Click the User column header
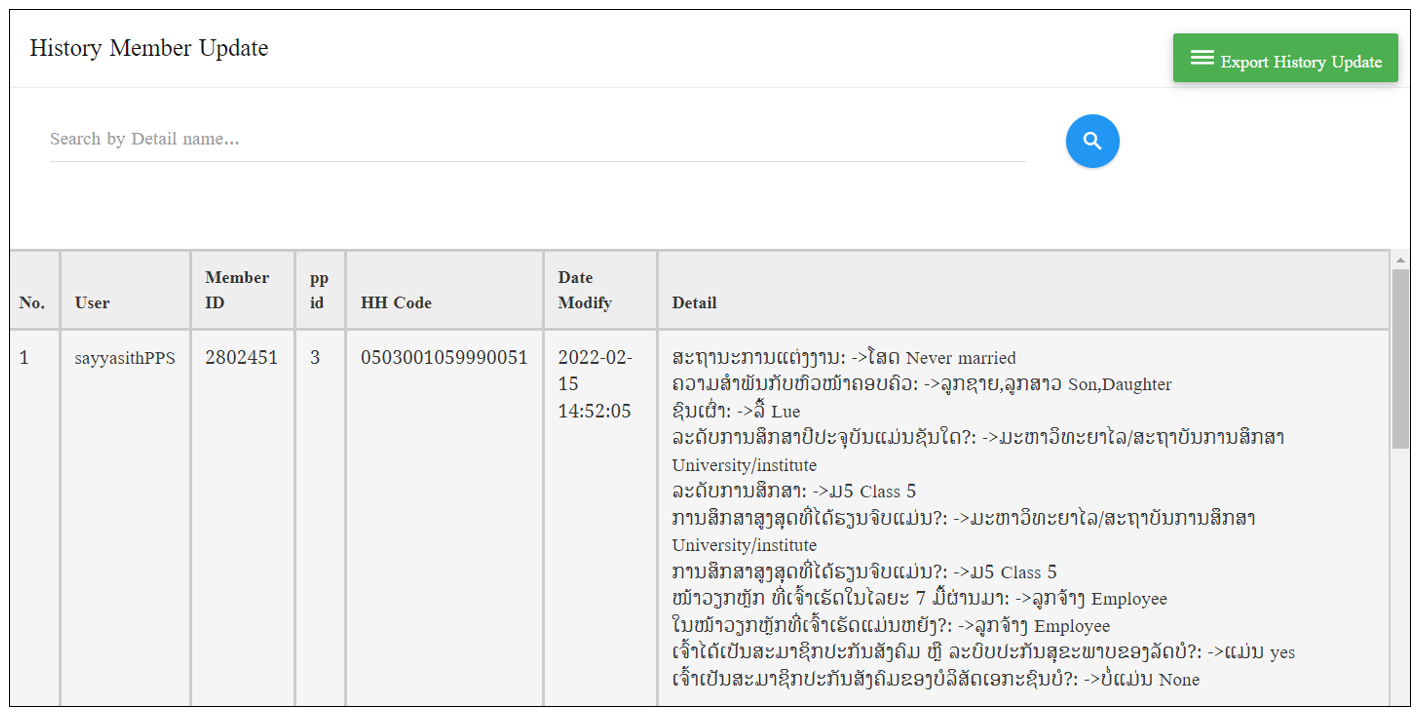Viewport: 1421px width, 713px height. [92, 302]
